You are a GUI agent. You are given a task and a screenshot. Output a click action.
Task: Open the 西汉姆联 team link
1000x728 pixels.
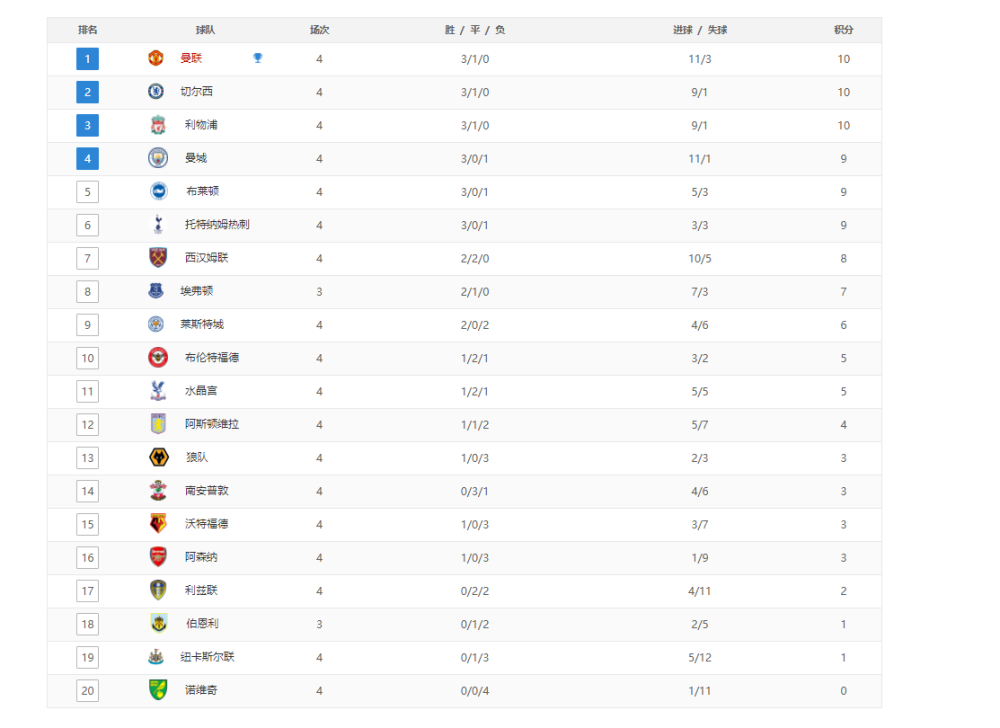(x=207, y=258)
